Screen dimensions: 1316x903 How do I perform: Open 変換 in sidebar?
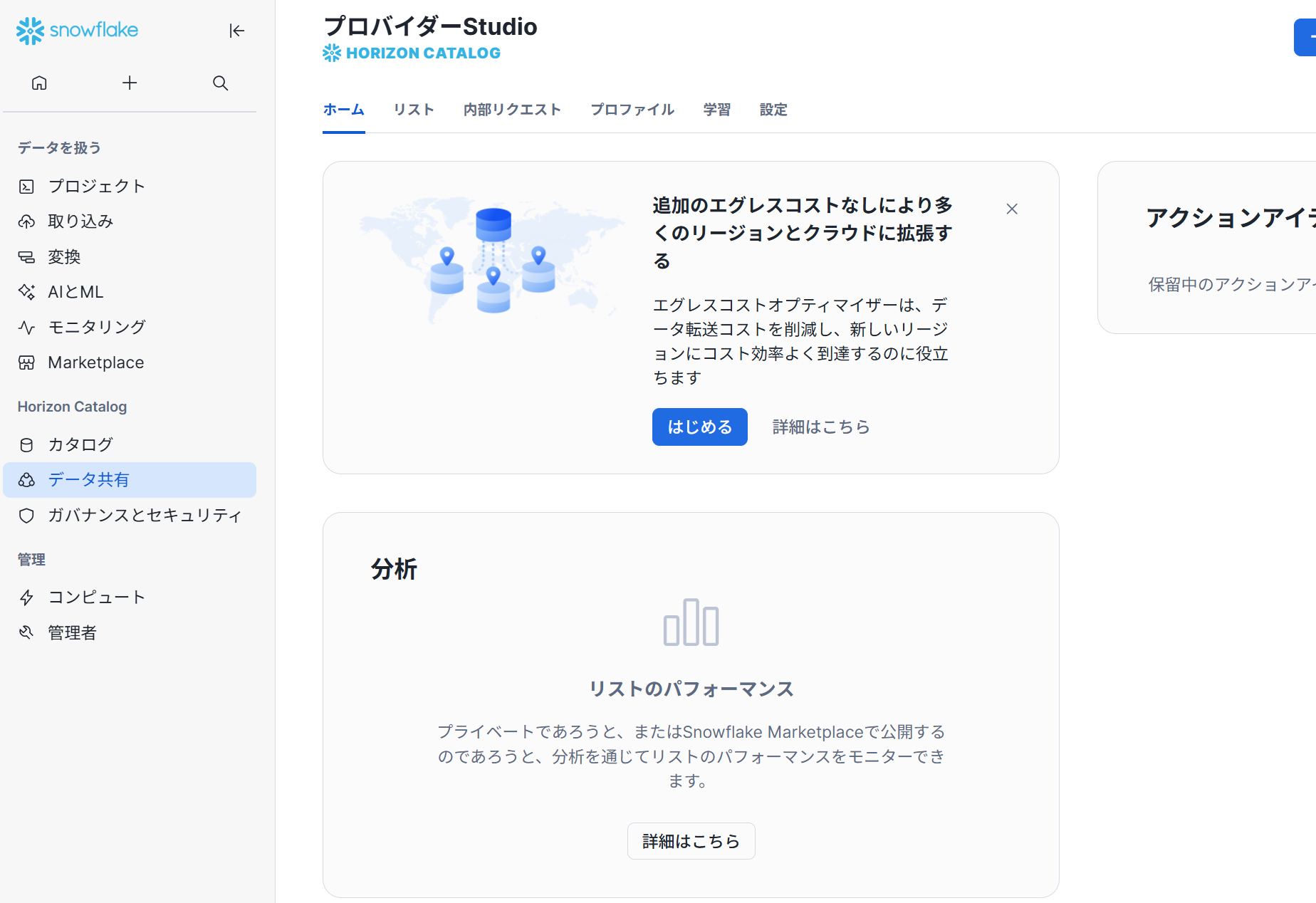(x=130, y=257)
